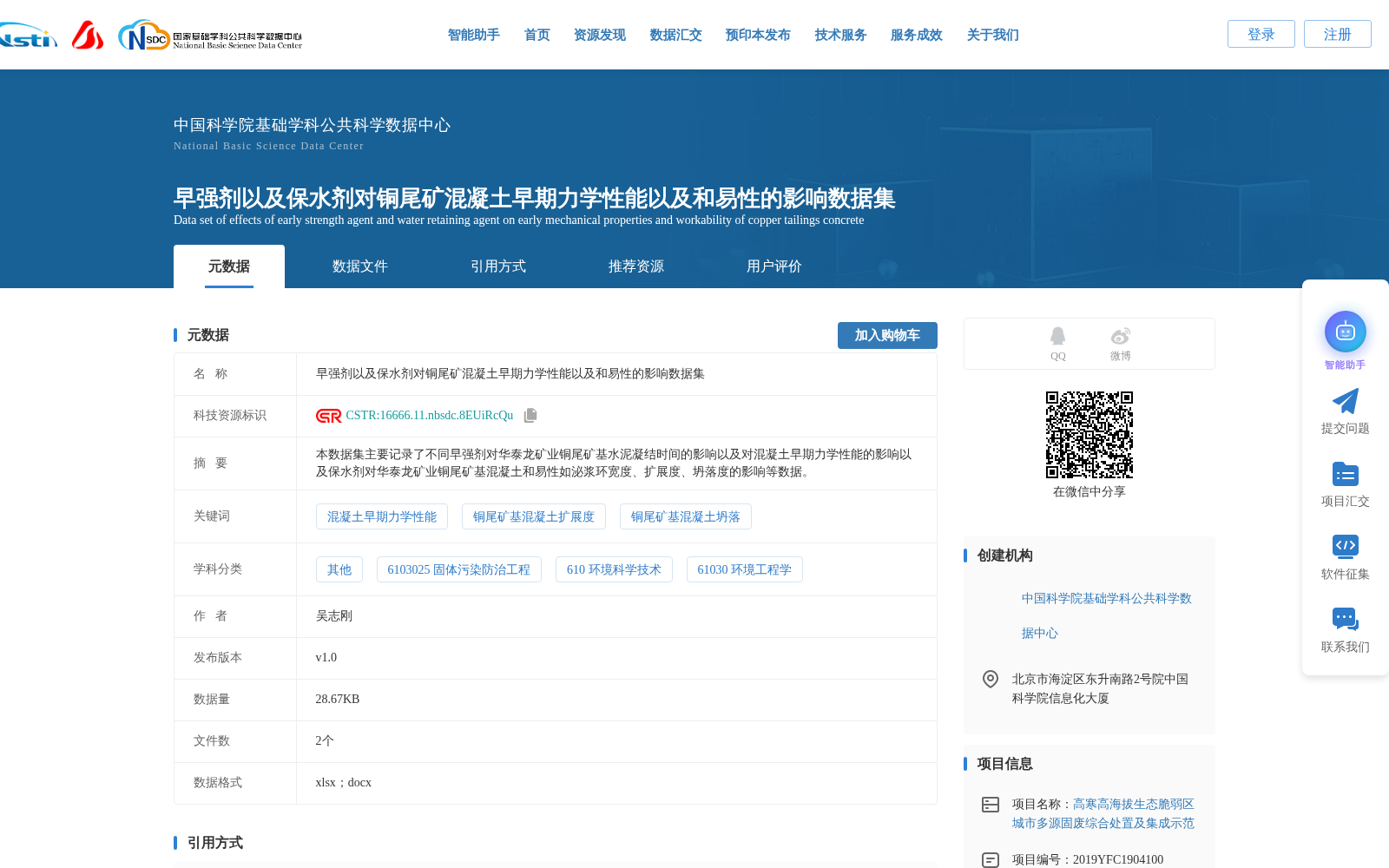
Task: Click the data size value 28.67KB
Action: tap(338, 700)
